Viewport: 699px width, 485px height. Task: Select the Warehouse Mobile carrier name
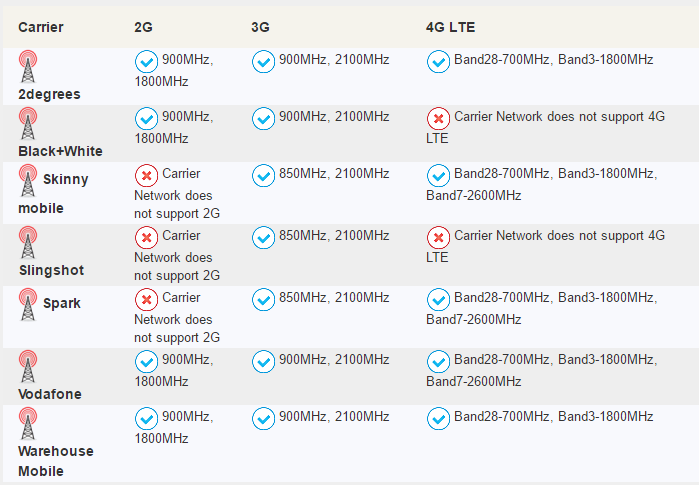pos(56,461)
